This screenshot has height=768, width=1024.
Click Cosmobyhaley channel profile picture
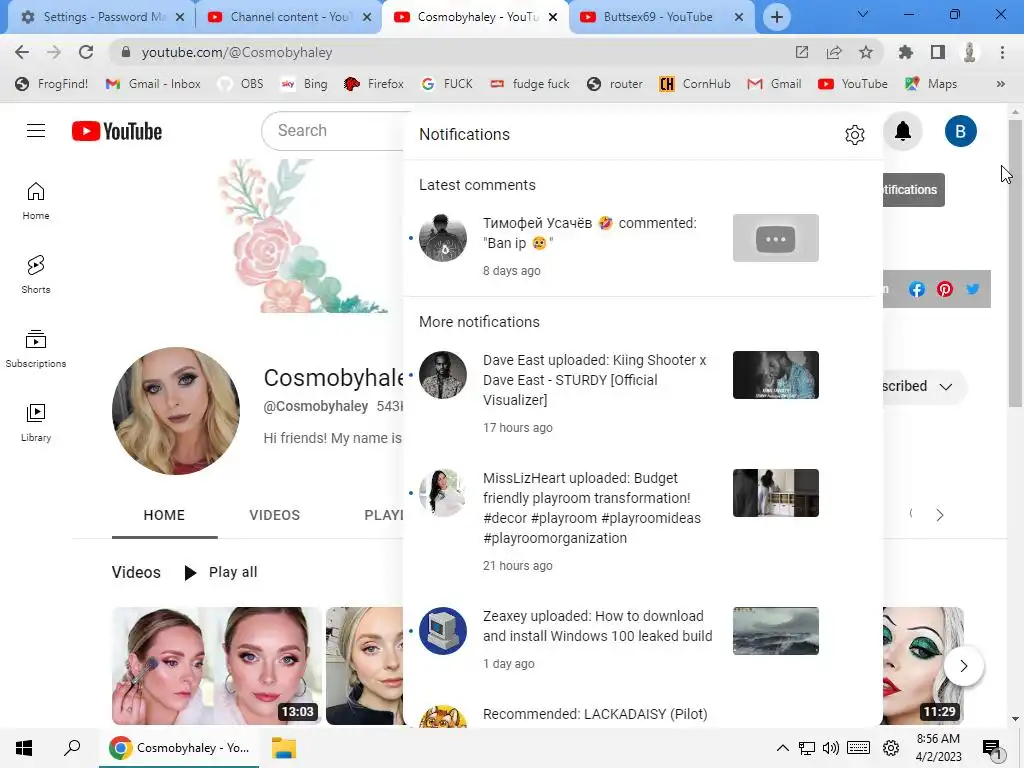coord(176,411)
